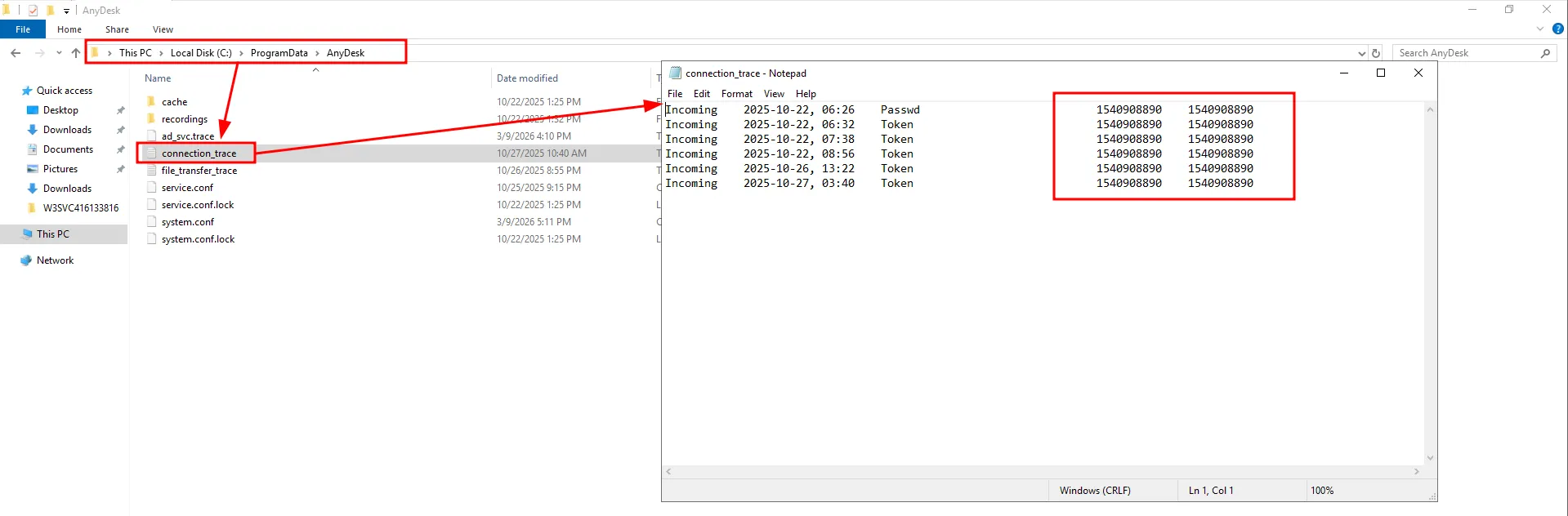The width and height of the screenshot is (1568, 516).
Task: Open the Explorer Help question mark icon
Action: pos(1557,29)
